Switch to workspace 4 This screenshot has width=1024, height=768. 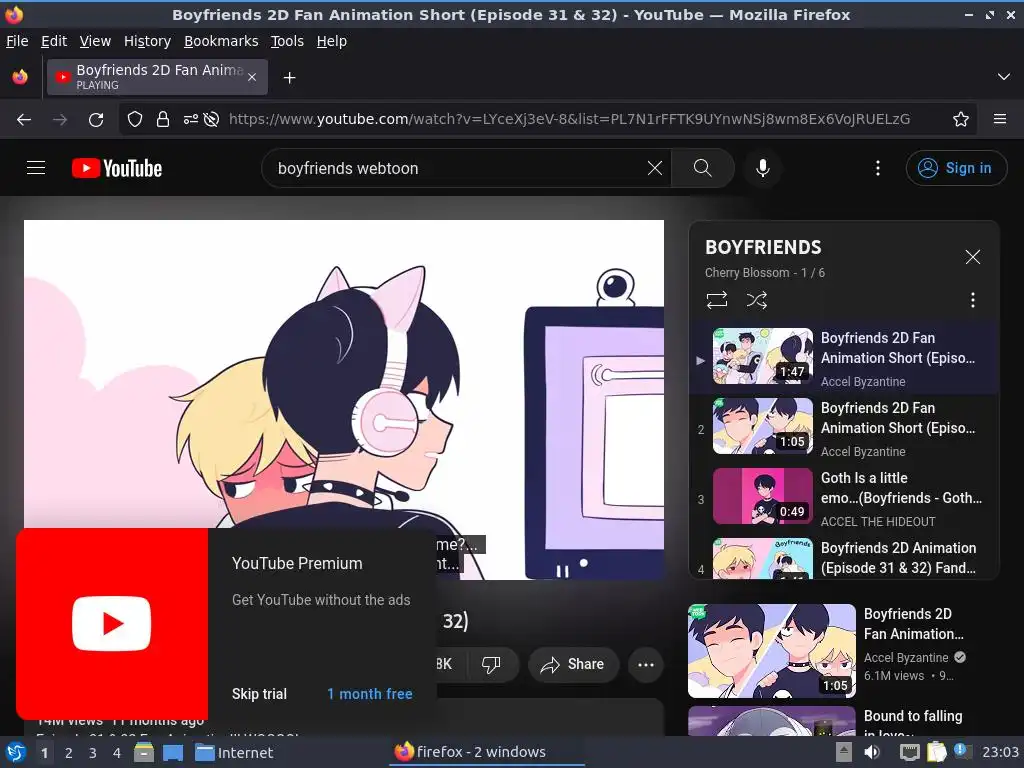117,753
